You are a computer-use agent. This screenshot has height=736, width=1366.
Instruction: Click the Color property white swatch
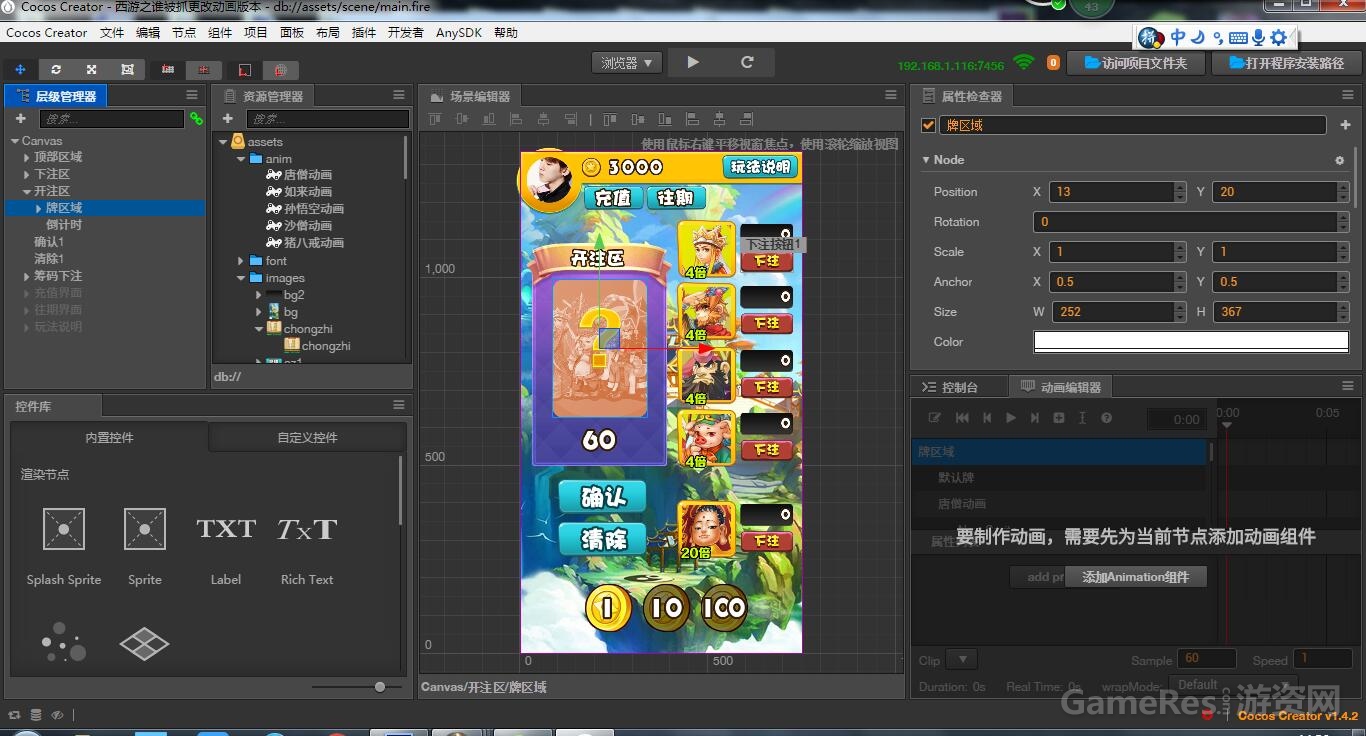tap(1190, 342)
